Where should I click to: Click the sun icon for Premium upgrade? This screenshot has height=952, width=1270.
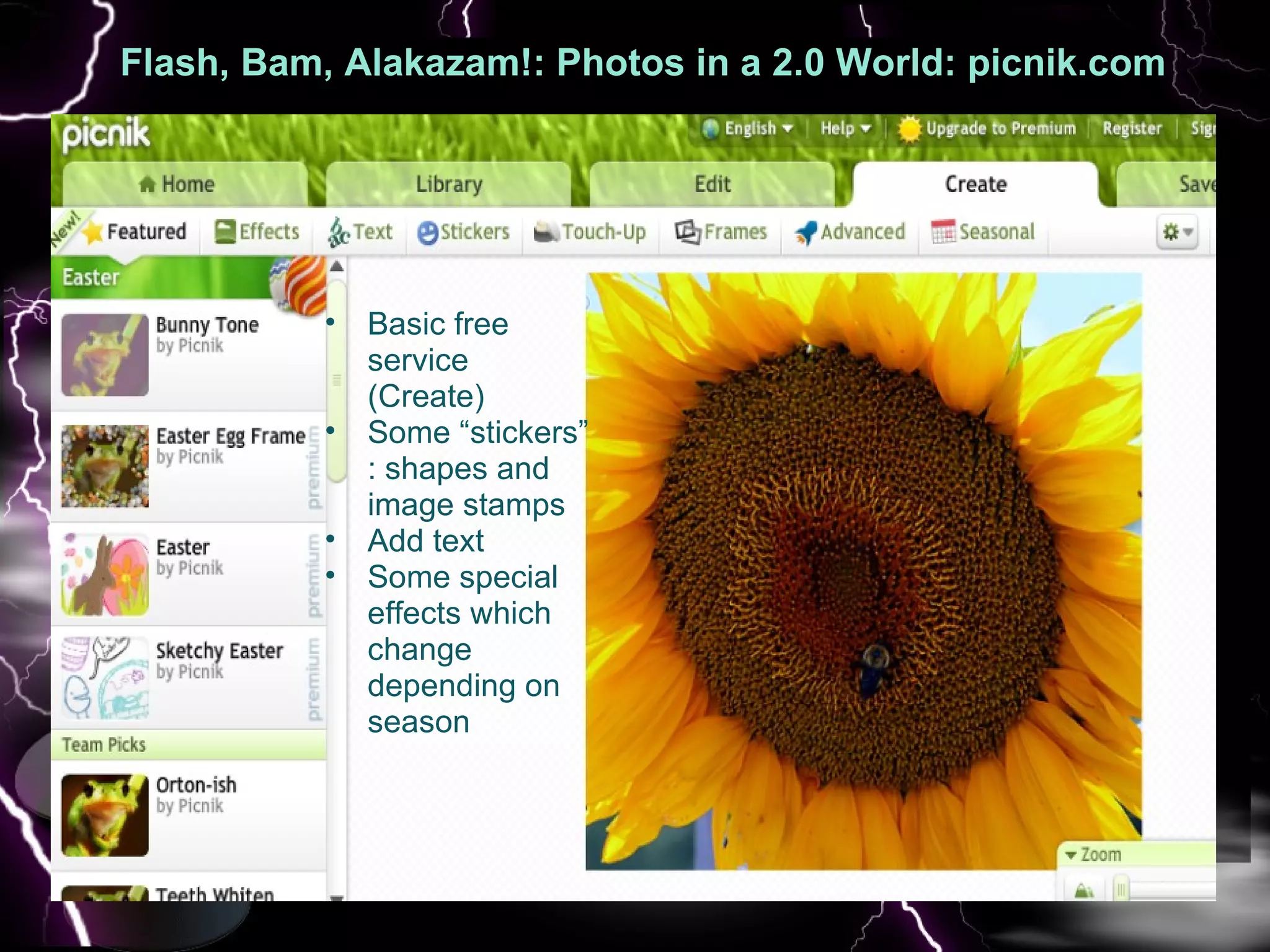coord(910,130)
